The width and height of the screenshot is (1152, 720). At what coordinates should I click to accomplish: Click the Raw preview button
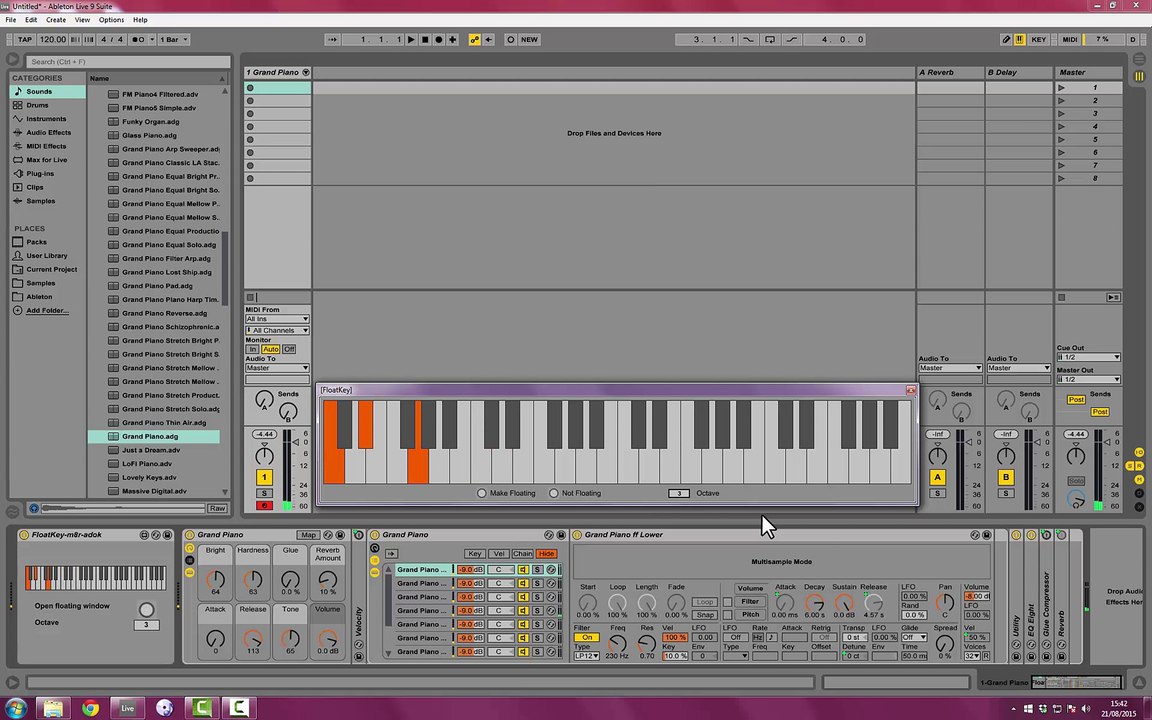[217, 508]
